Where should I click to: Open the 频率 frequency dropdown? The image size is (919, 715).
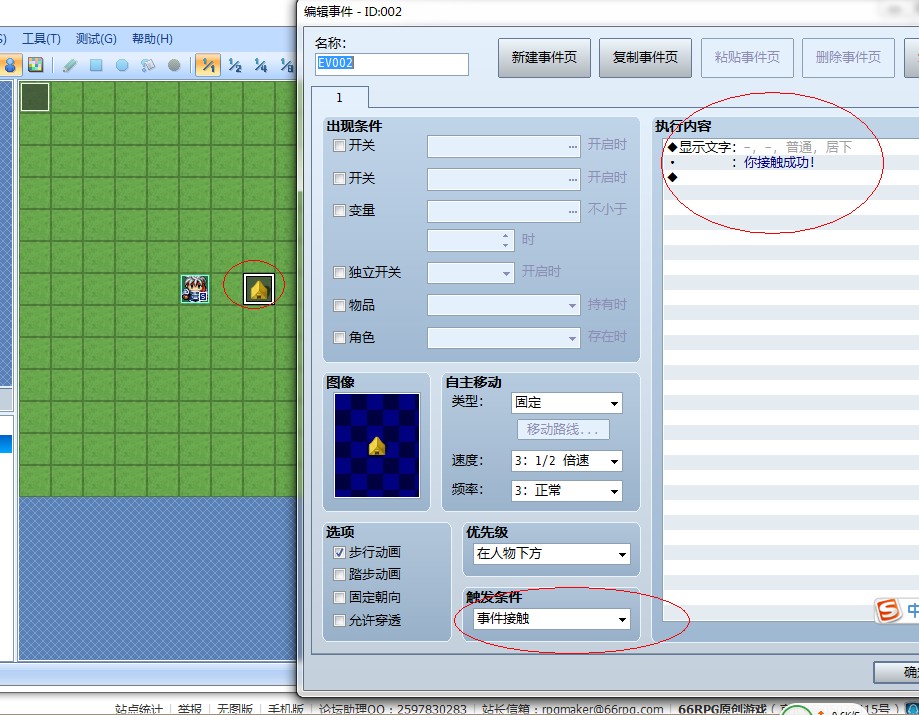[x=566, y=491]
